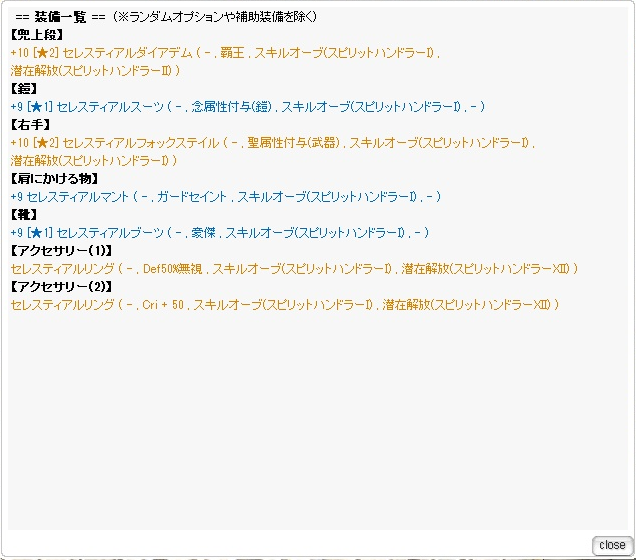Click the 【鎧】 section header

click(27, 89)
